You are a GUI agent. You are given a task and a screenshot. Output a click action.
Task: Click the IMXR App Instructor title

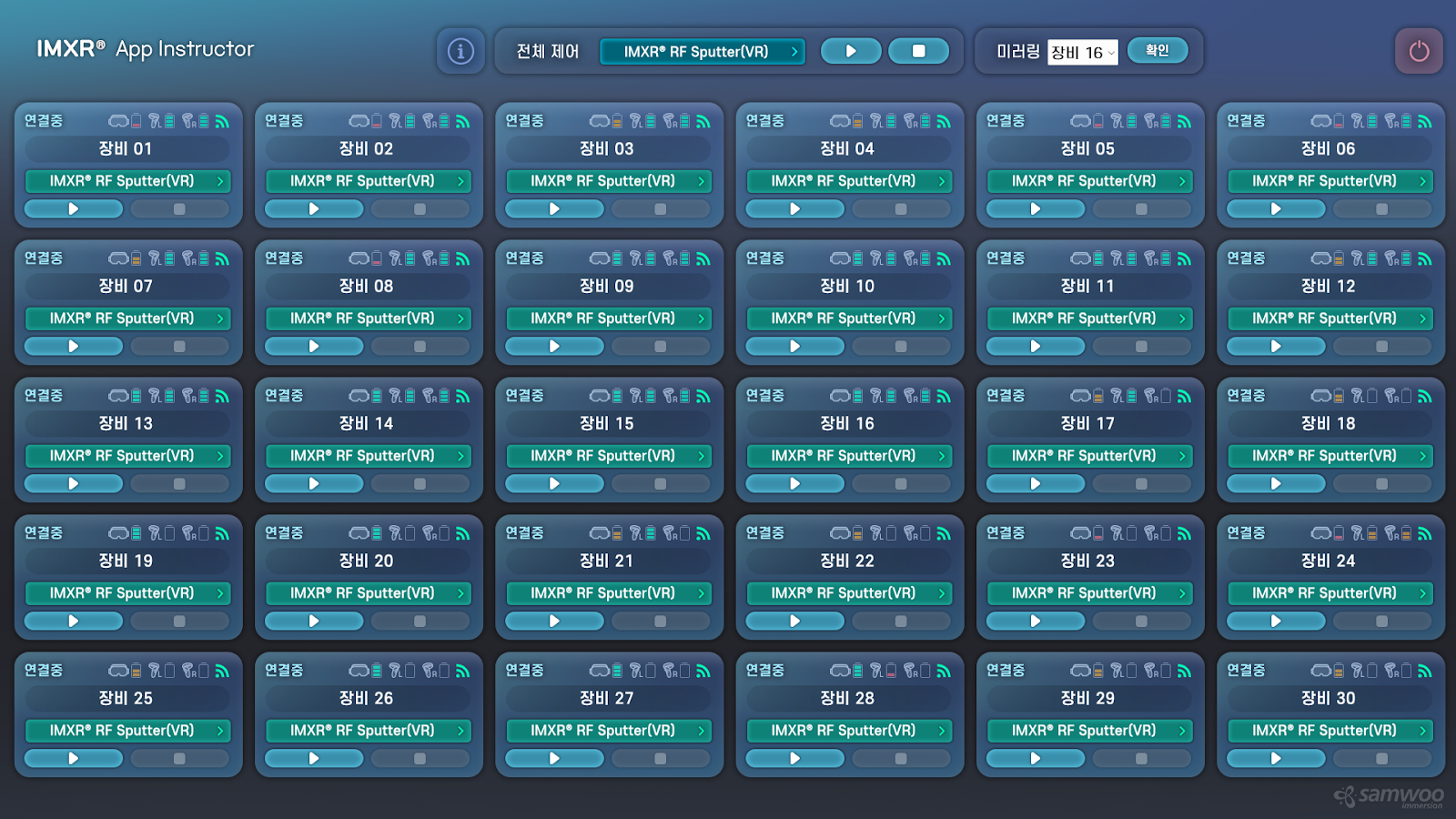146,49
